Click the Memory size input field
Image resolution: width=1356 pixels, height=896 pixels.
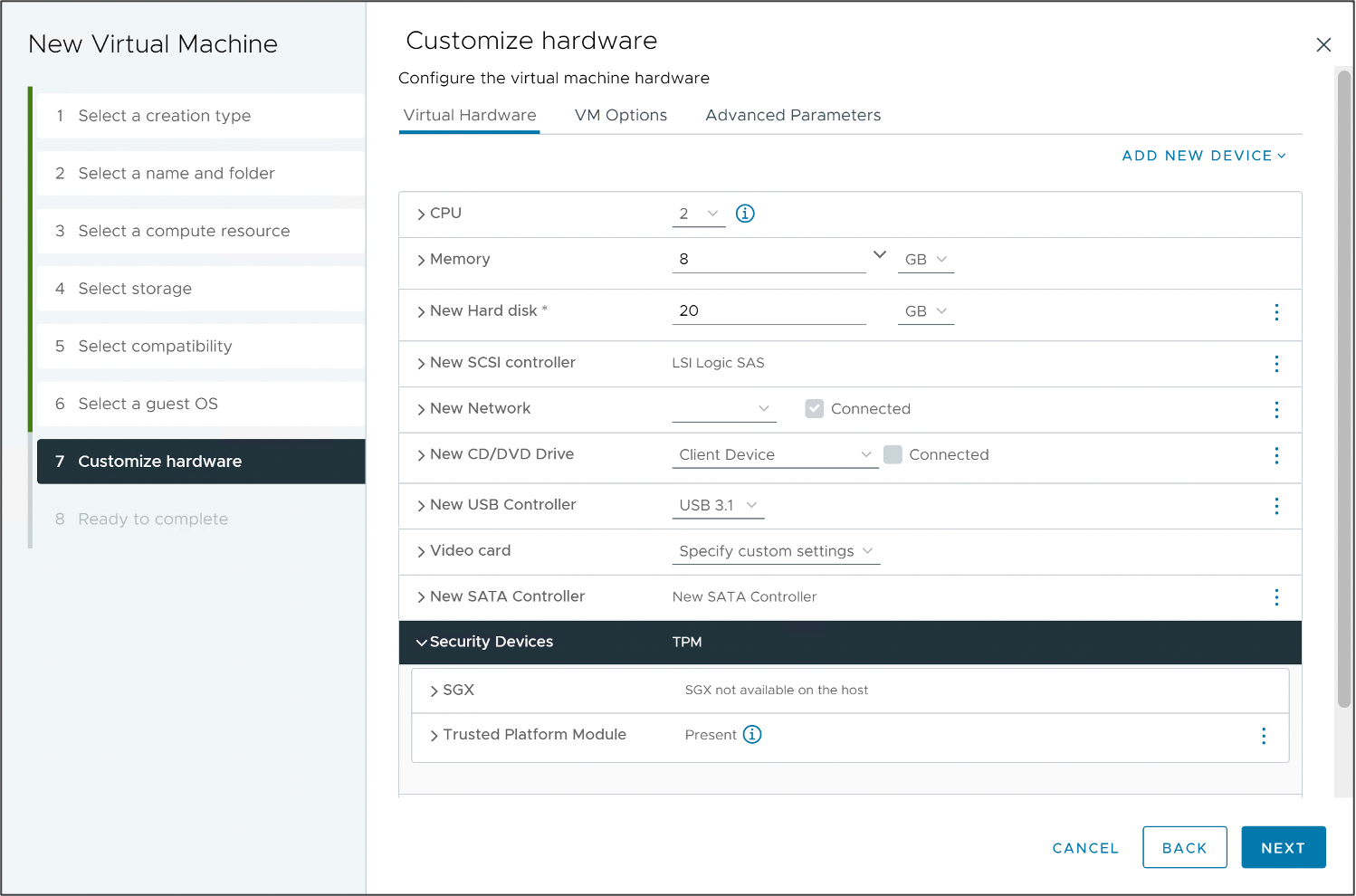click(x=769, y=260)
